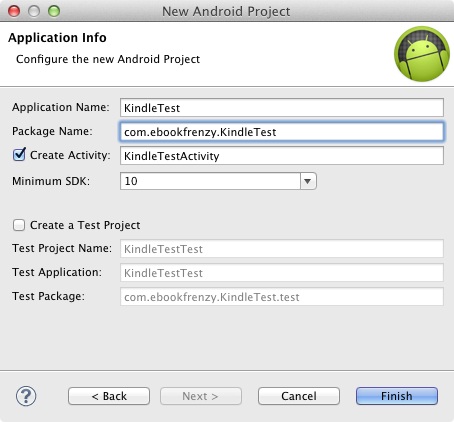The height and width of the screenshot is (422, 454).
Task: Enable Create a Test Project checkbox
Action: coord(19,225)
